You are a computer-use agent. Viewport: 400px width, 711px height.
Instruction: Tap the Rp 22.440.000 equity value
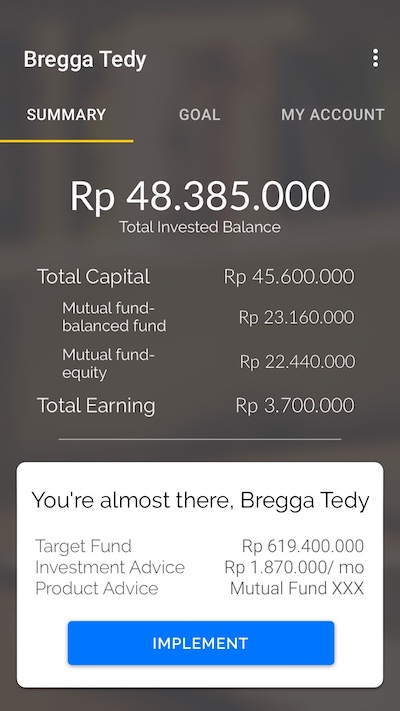[x=297, y=361]
